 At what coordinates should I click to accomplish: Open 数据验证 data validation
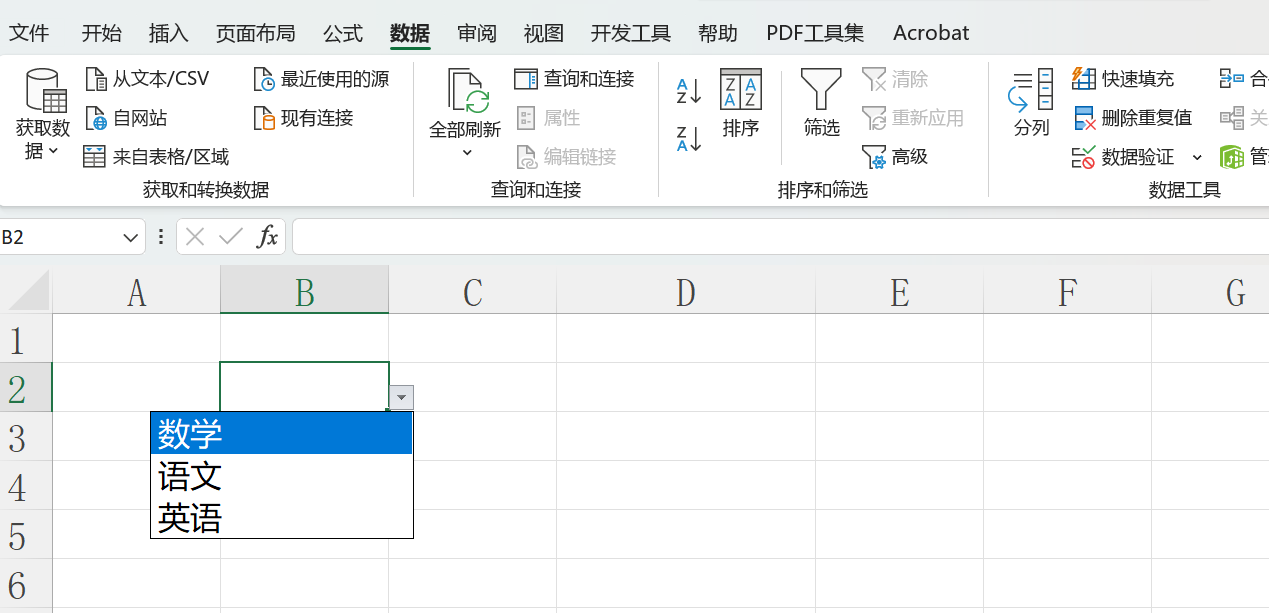1123,157
